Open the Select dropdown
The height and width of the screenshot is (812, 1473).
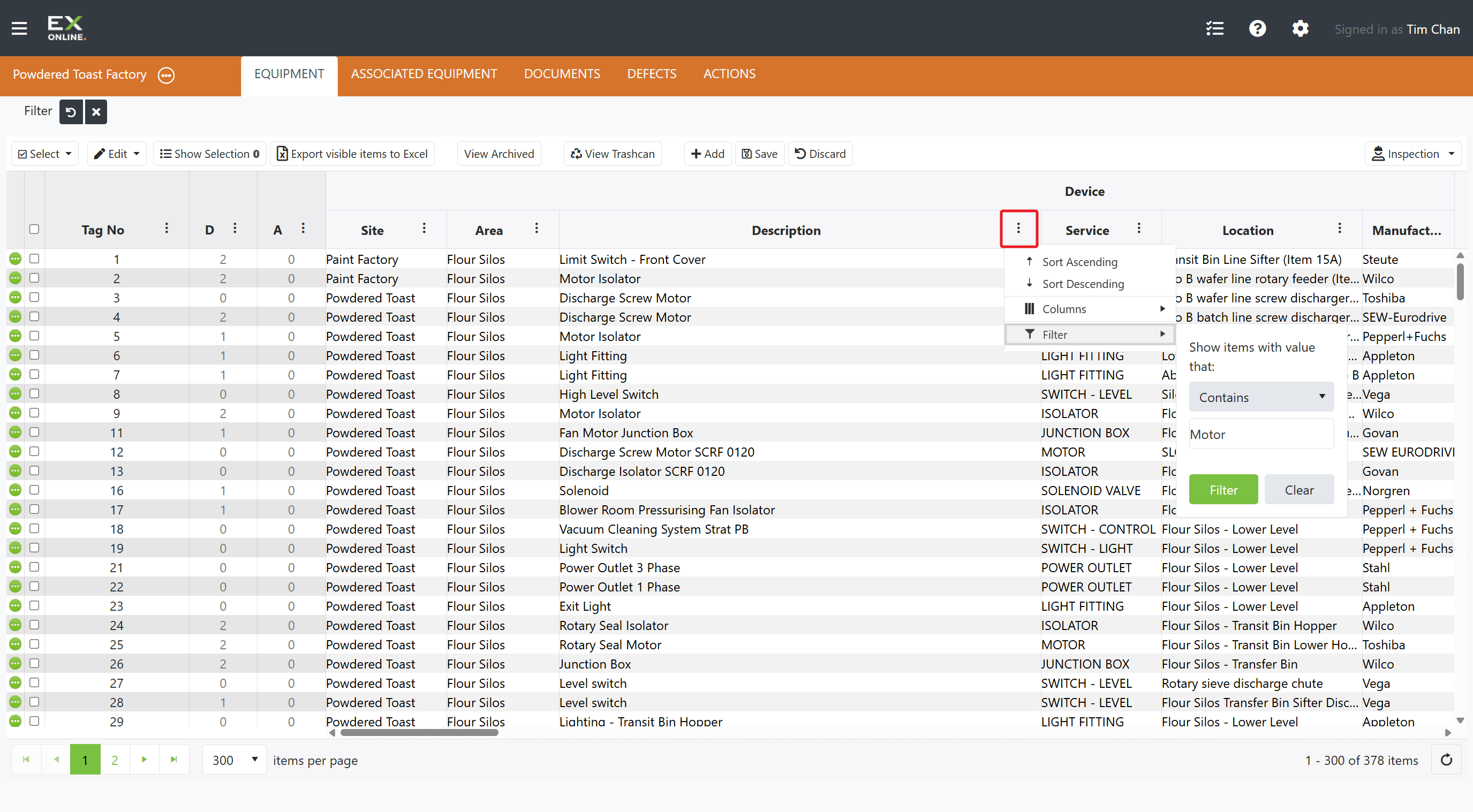click(x=44, y=154)
